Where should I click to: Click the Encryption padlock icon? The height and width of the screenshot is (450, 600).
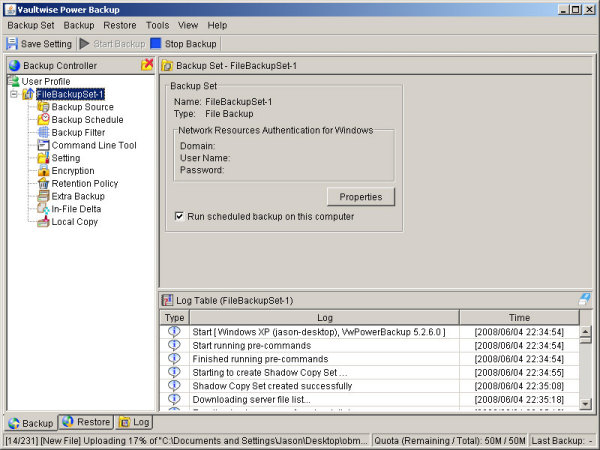[x=43, y=171]
